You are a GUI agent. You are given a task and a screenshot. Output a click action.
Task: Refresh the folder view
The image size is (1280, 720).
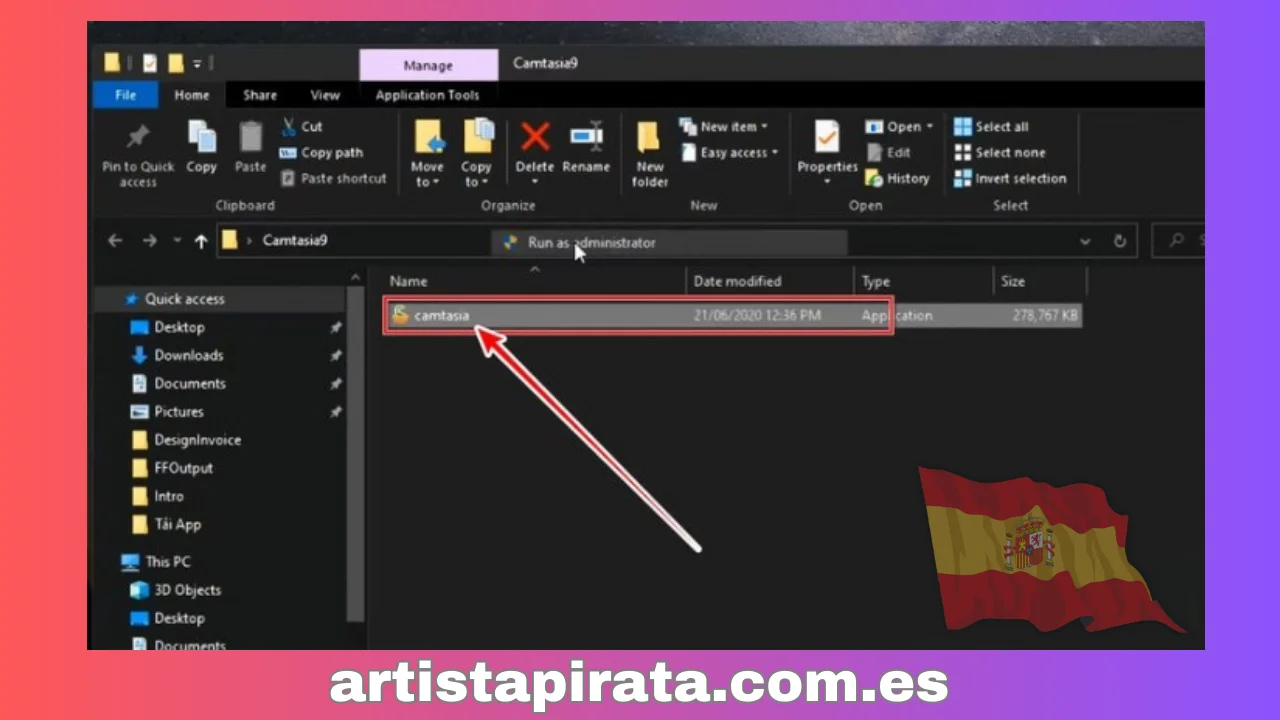pos(1120,241)
